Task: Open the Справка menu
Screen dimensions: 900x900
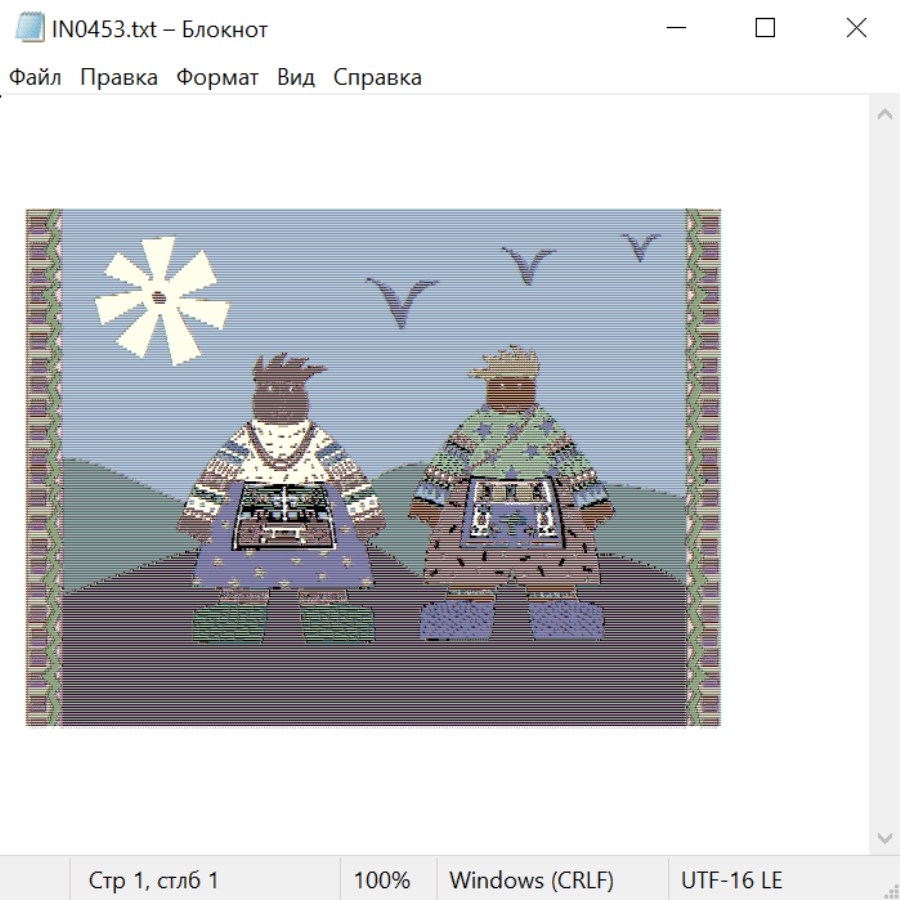Action: point(377,78)
